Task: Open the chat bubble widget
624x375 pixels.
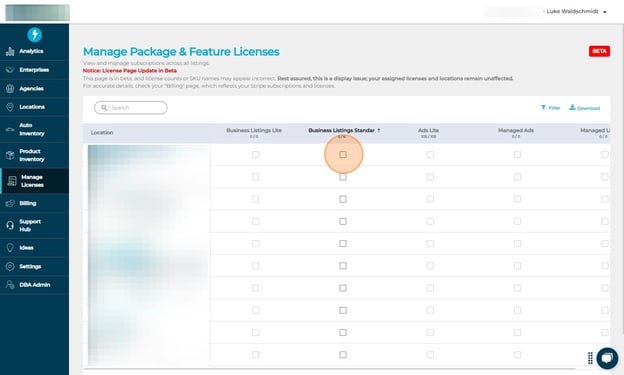Action: (x=607, y=358)
